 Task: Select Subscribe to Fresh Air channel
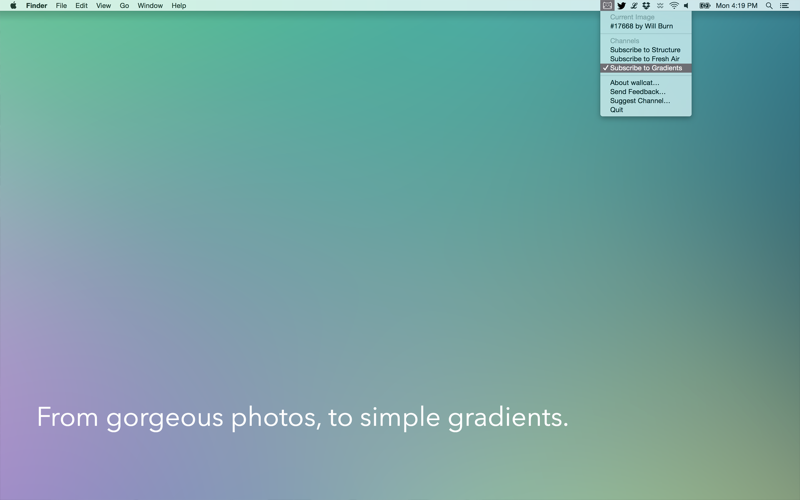coord(646,59)
